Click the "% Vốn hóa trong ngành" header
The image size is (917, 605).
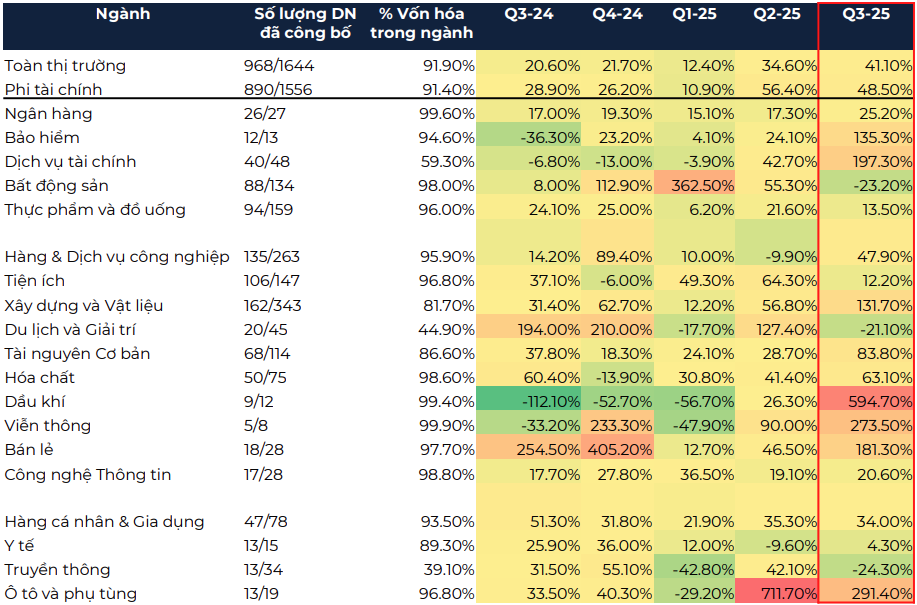click(x=421, y=23)
